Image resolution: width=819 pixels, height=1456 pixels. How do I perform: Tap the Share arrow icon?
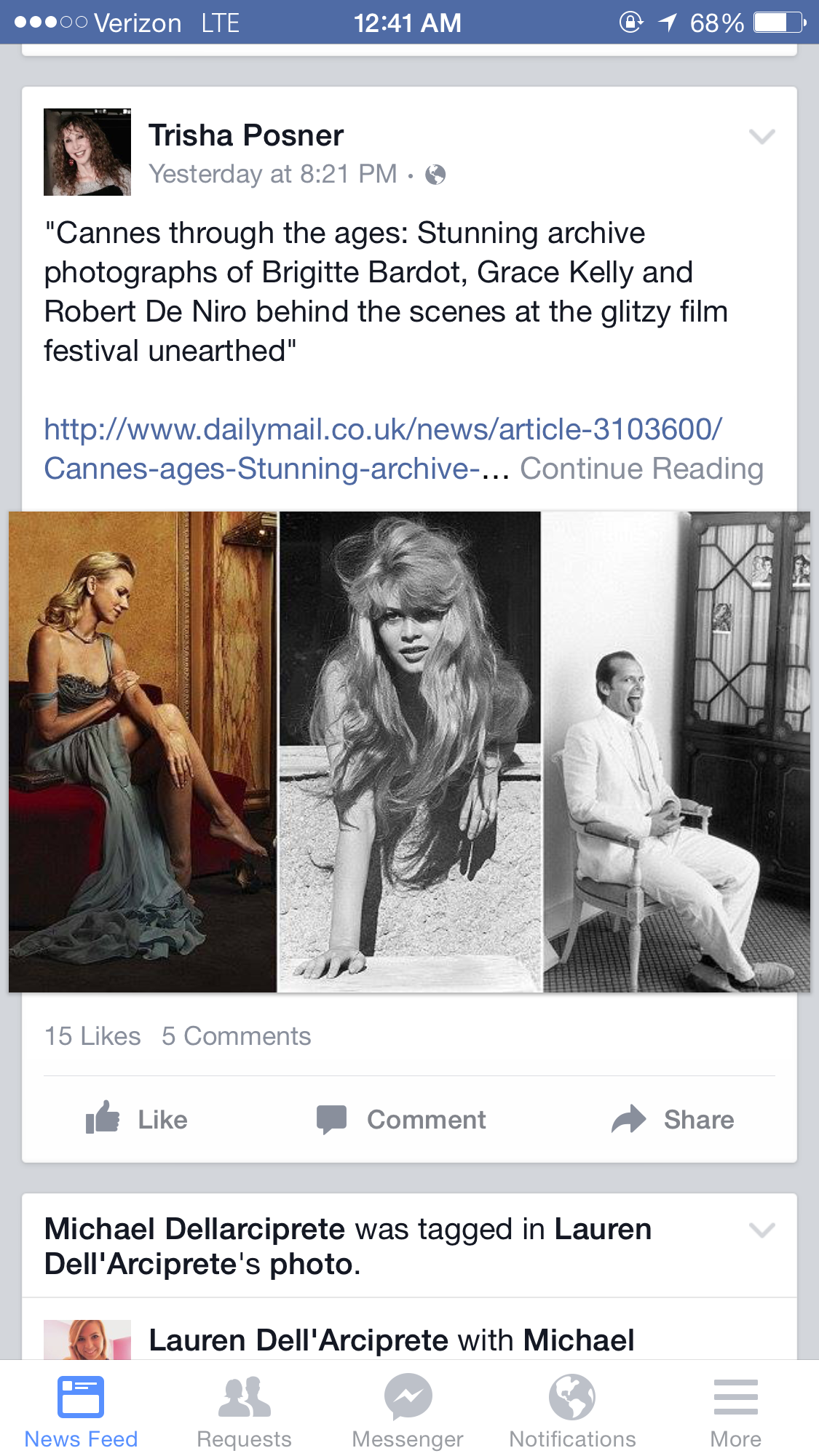click(628, 1119)
